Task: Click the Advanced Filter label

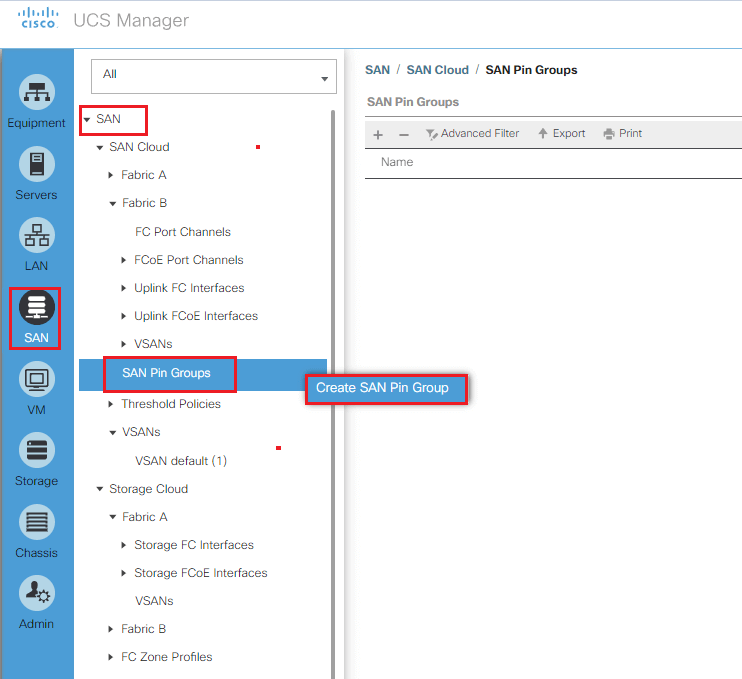Action: pos(480,133)
